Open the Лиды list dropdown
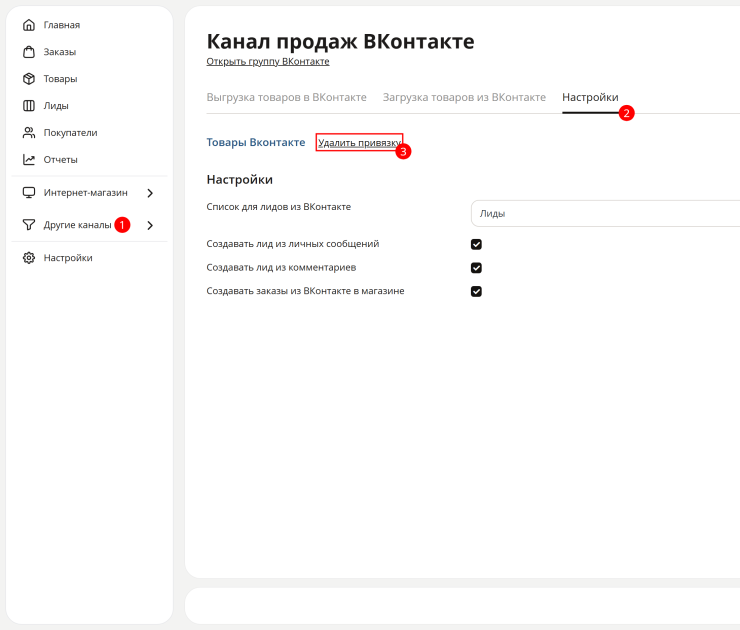This screenshot has width=740, height=630. [605, 213]
